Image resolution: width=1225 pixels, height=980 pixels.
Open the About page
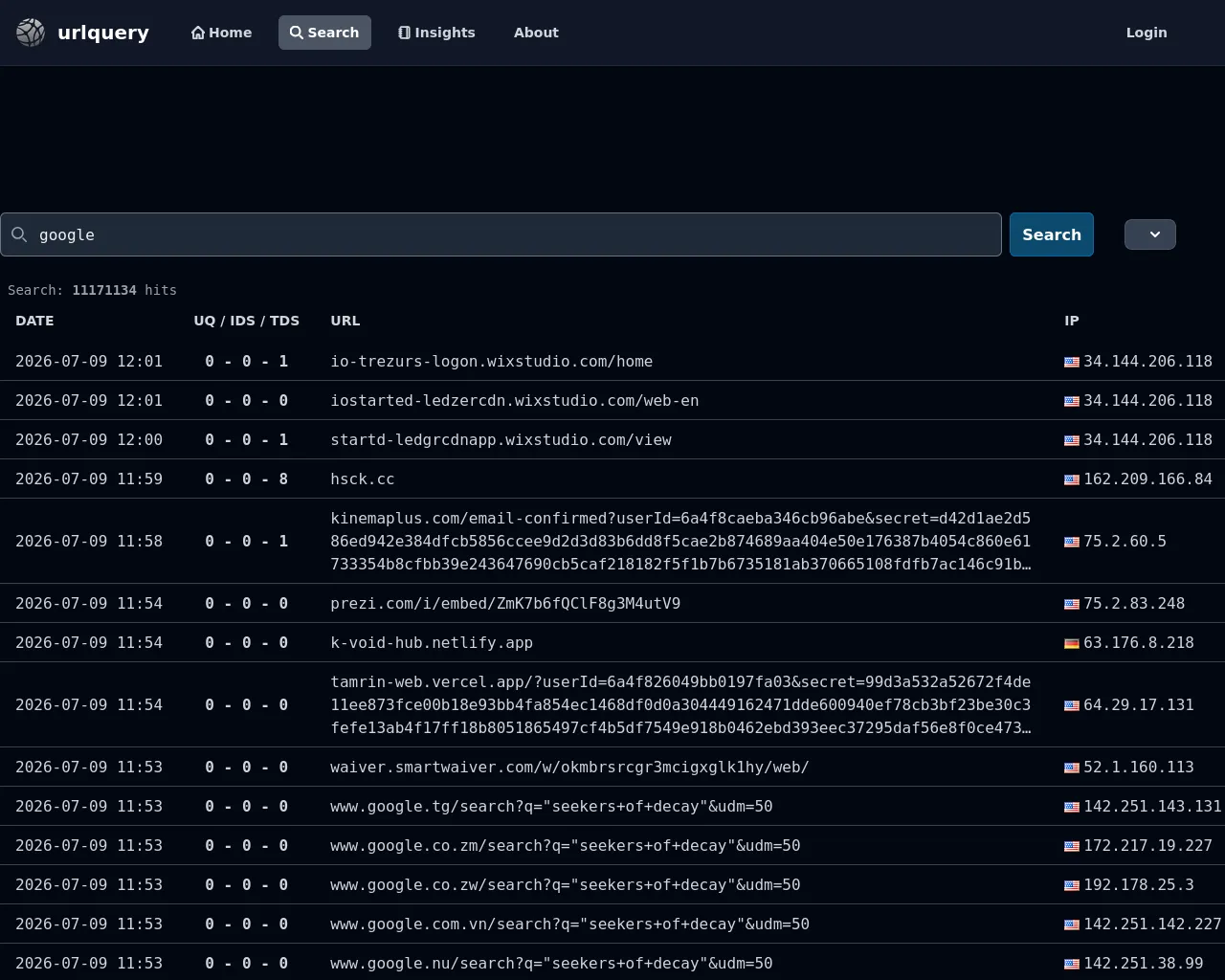tap(536, 33)
